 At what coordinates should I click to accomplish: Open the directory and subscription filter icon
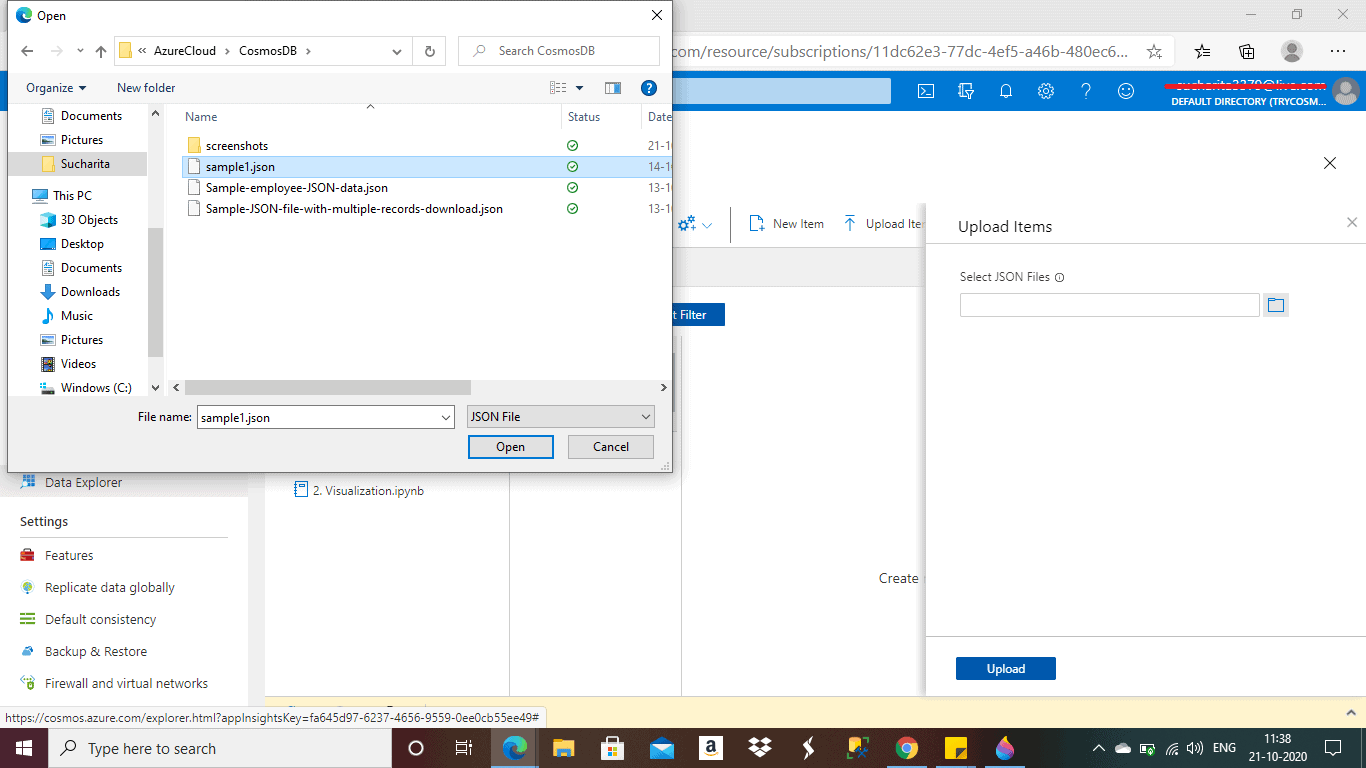click(966, 91)
